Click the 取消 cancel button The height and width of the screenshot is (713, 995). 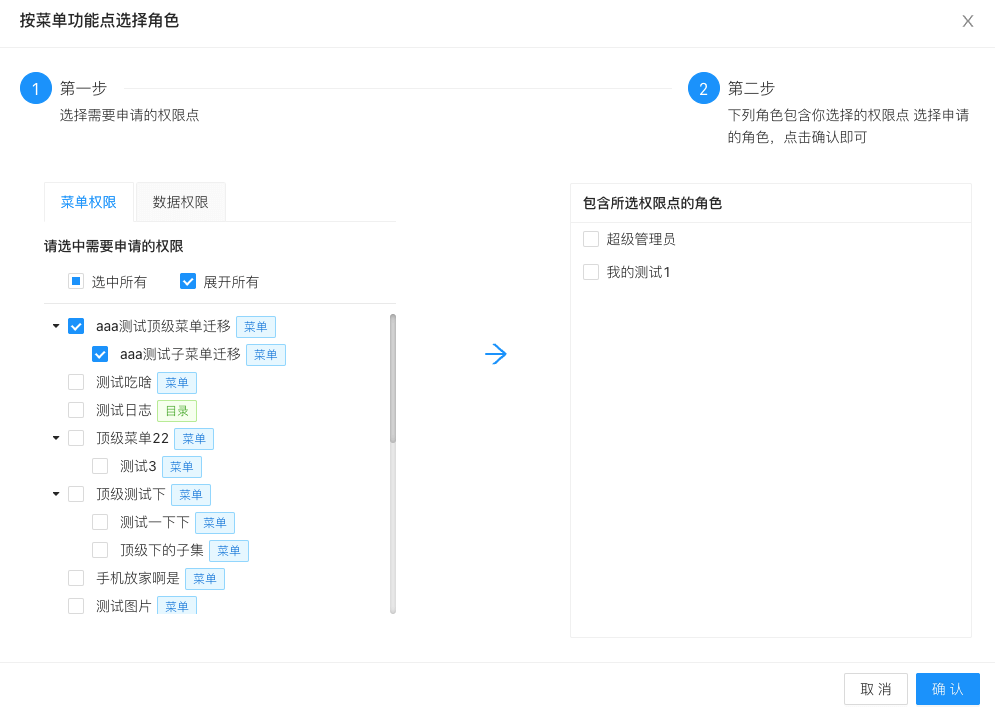click(876, 689)
